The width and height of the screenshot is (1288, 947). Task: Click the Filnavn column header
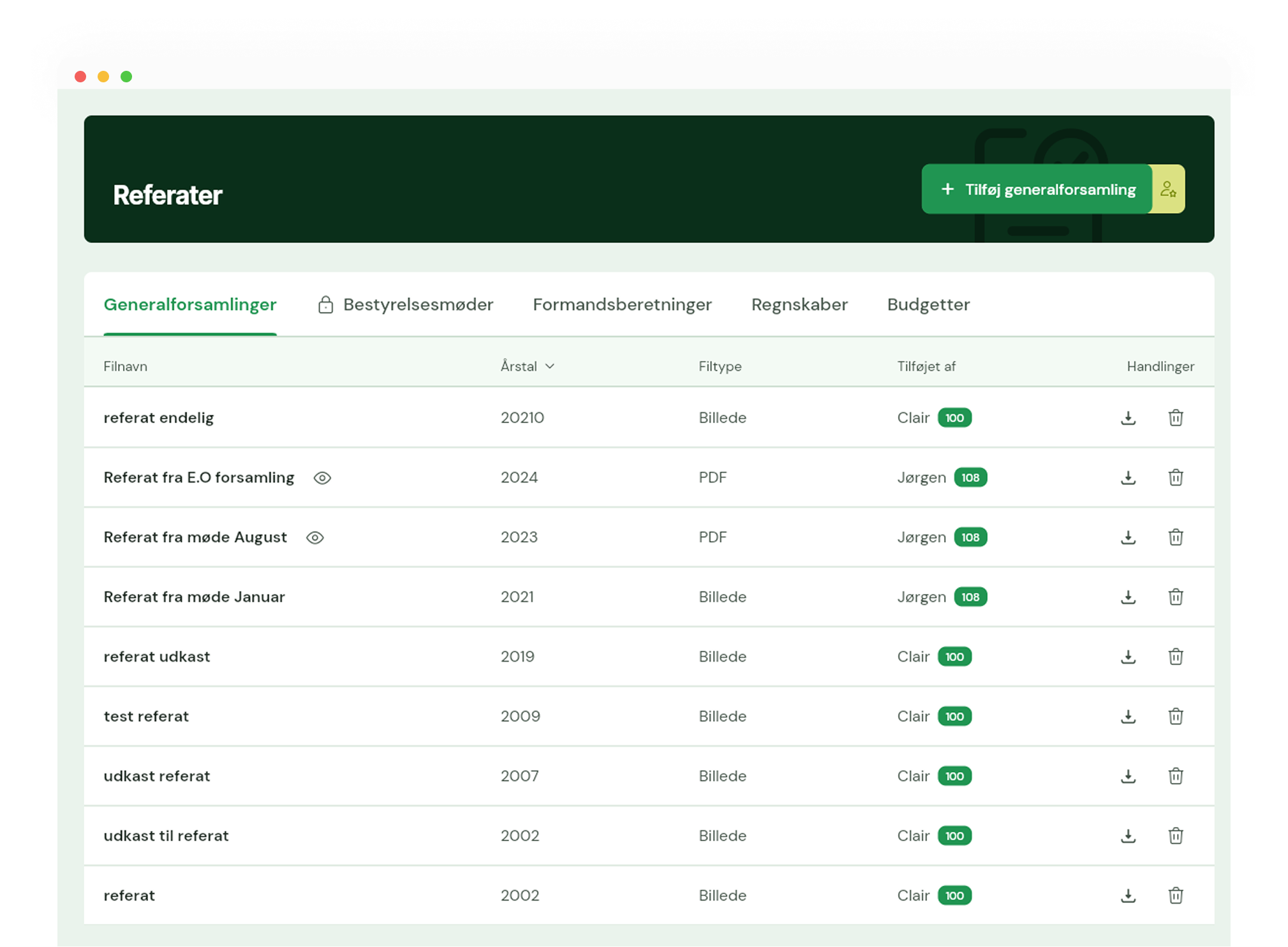[125, 366]
